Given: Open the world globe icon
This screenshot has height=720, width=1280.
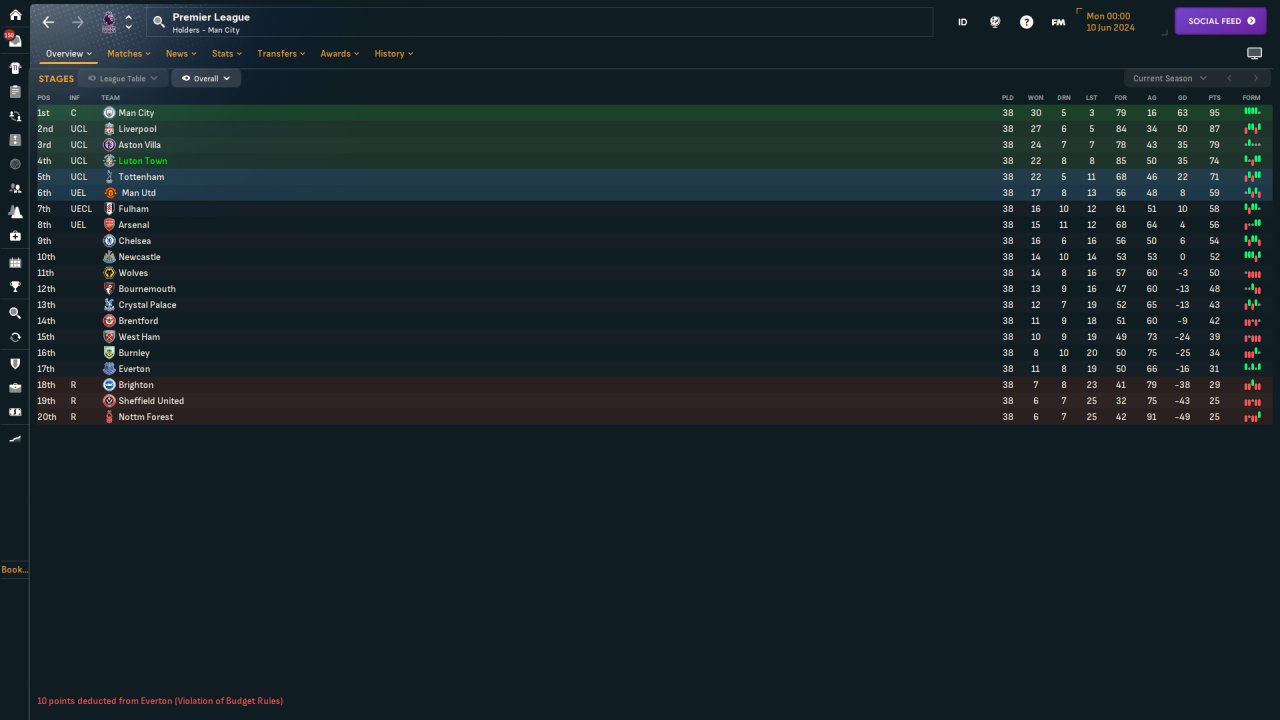Looking at the screenshot, I should tap(995, 22).
